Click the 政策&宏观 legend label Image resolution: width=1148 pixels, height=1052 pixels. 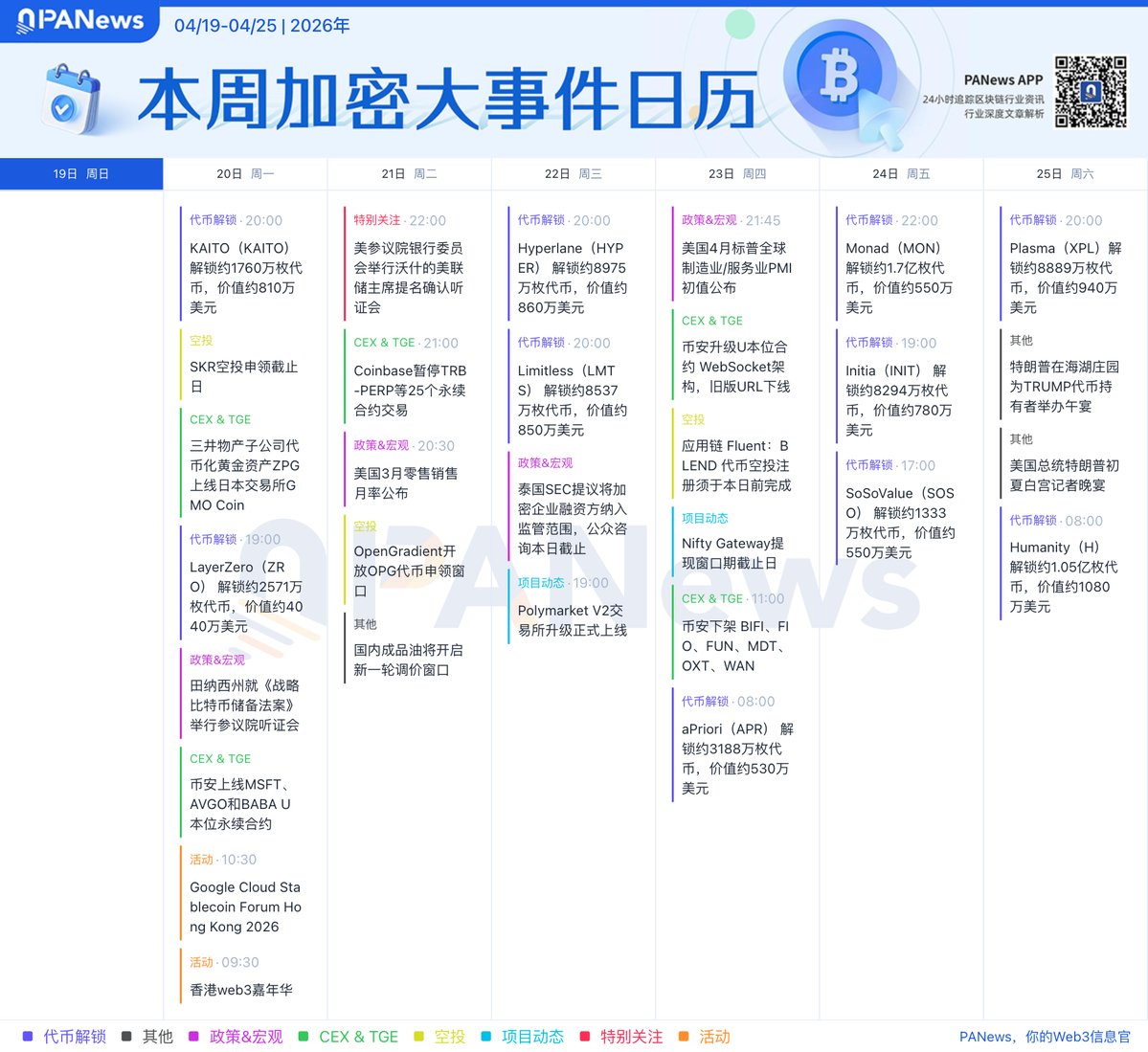246,1037
